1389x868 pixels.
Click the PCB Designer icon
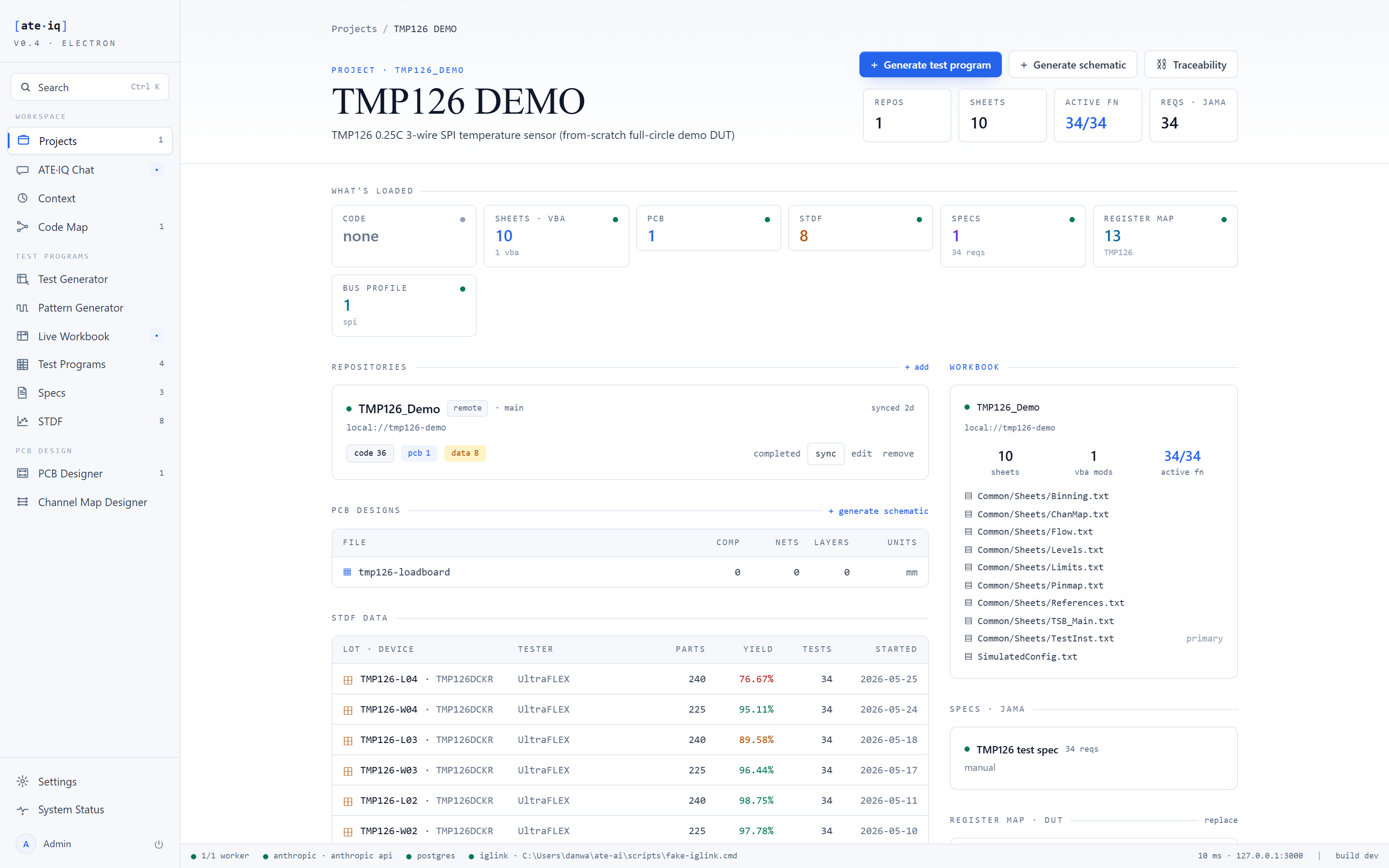coord(23,473)
